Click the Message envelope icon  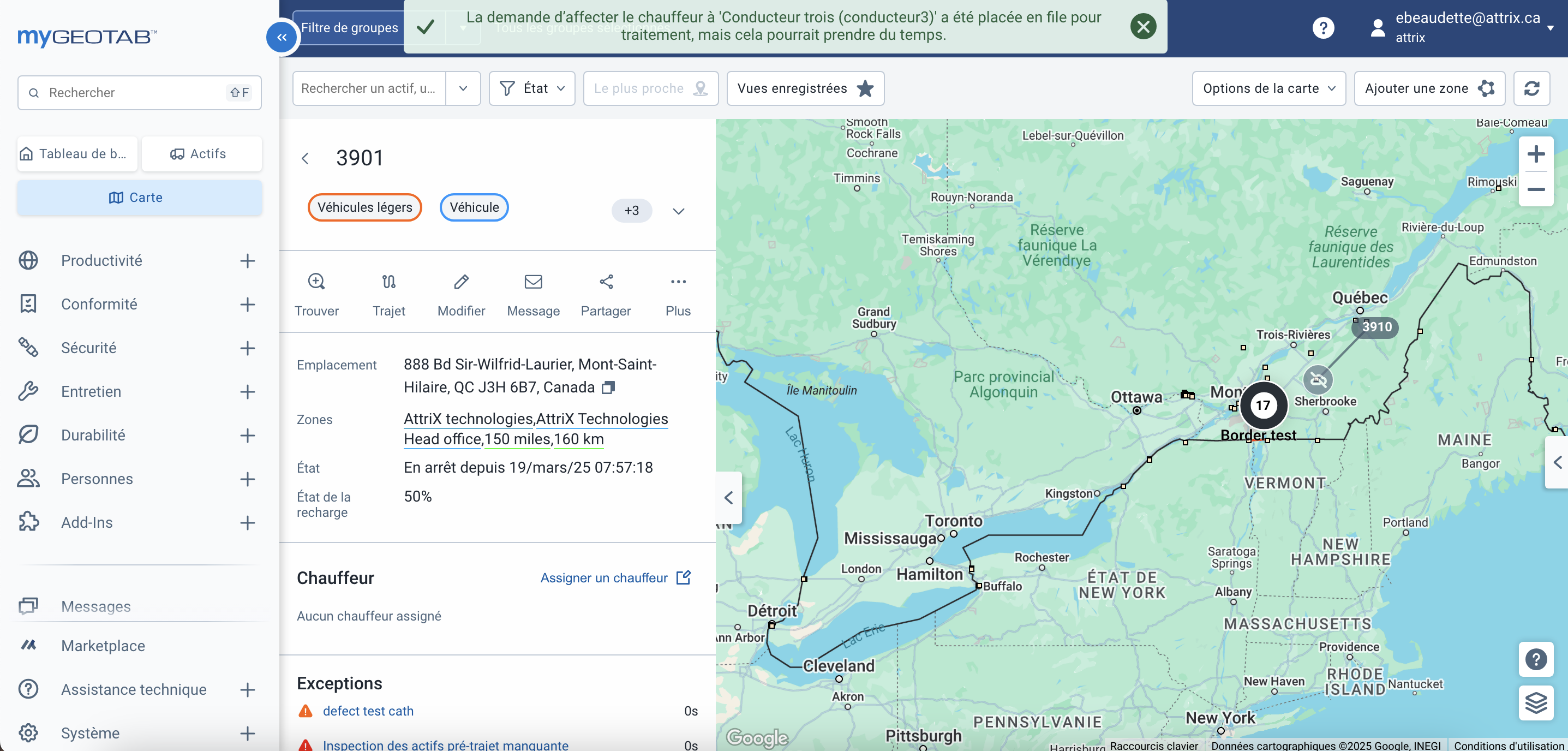tap(533, 282)
